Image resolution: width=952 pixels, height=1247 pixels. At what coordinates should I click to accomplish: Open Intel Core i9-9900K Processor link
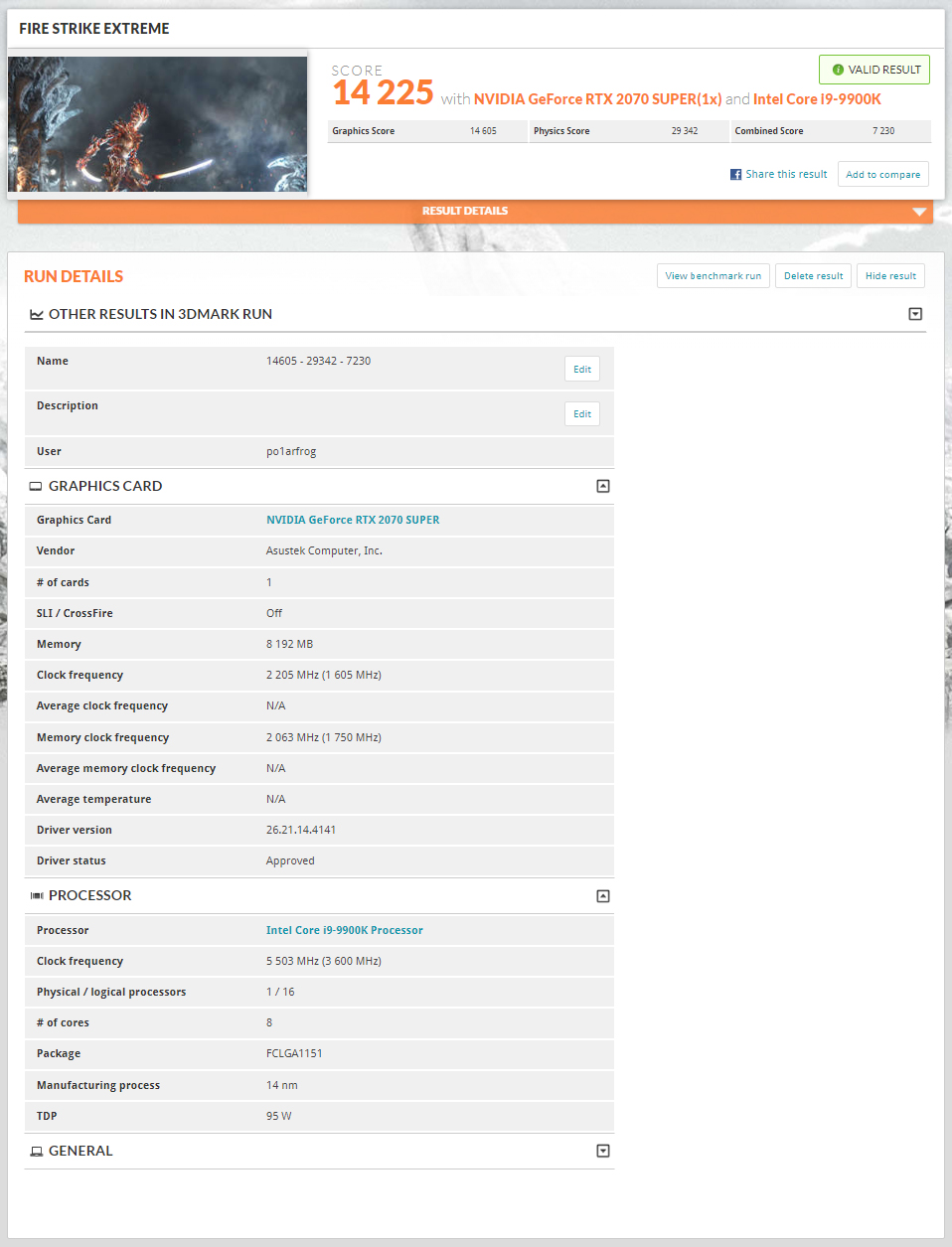pos(345,930)
